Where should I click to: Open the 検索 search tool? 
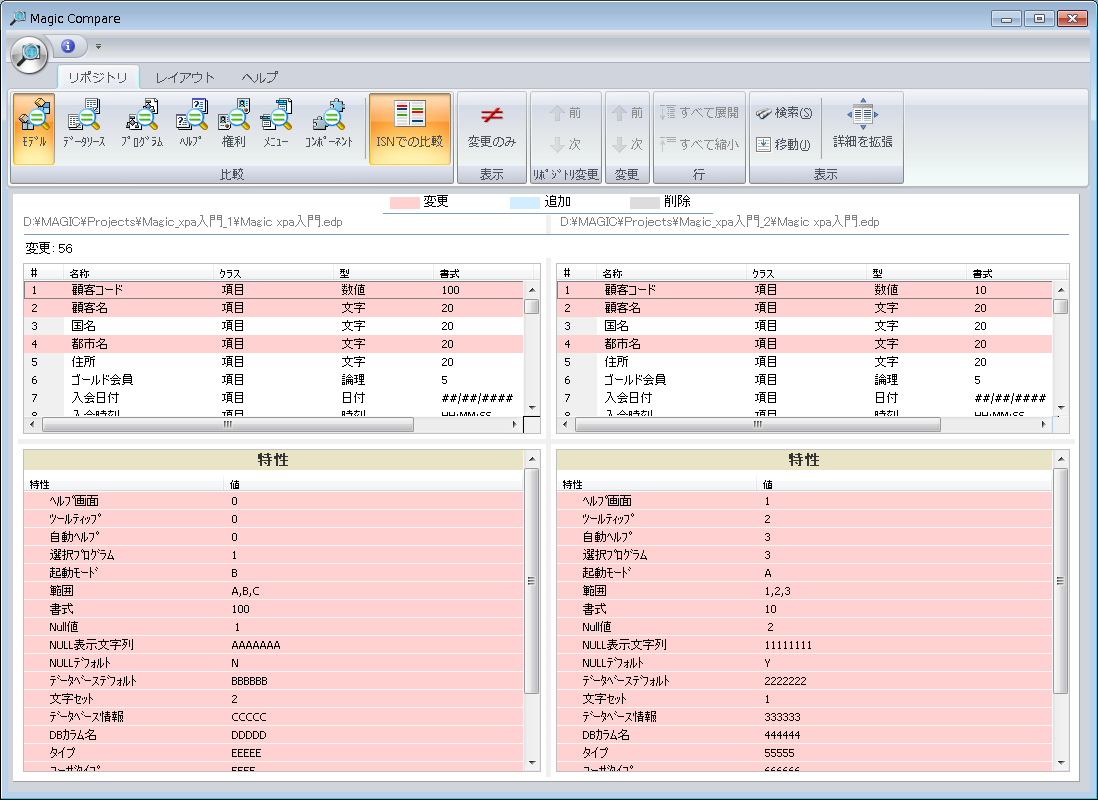click(784, 113)
